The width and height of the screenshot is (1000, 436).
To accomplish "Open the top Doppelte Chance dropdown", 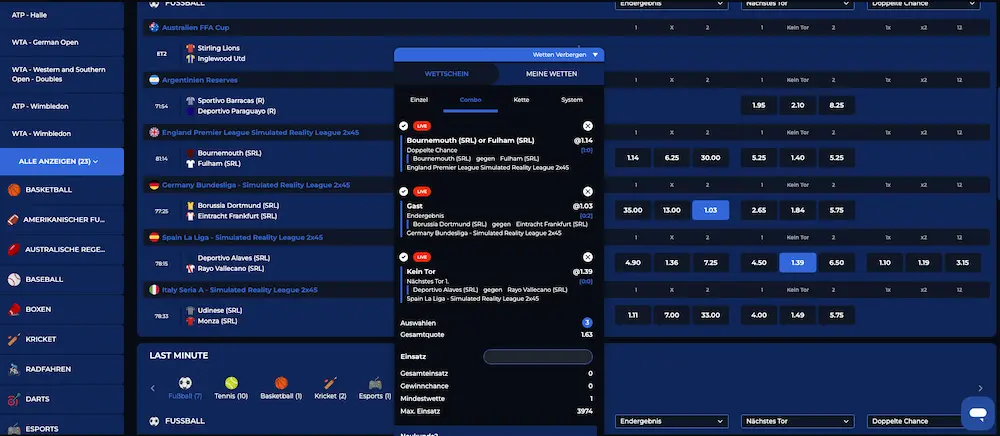I will [x=923, y=4].
